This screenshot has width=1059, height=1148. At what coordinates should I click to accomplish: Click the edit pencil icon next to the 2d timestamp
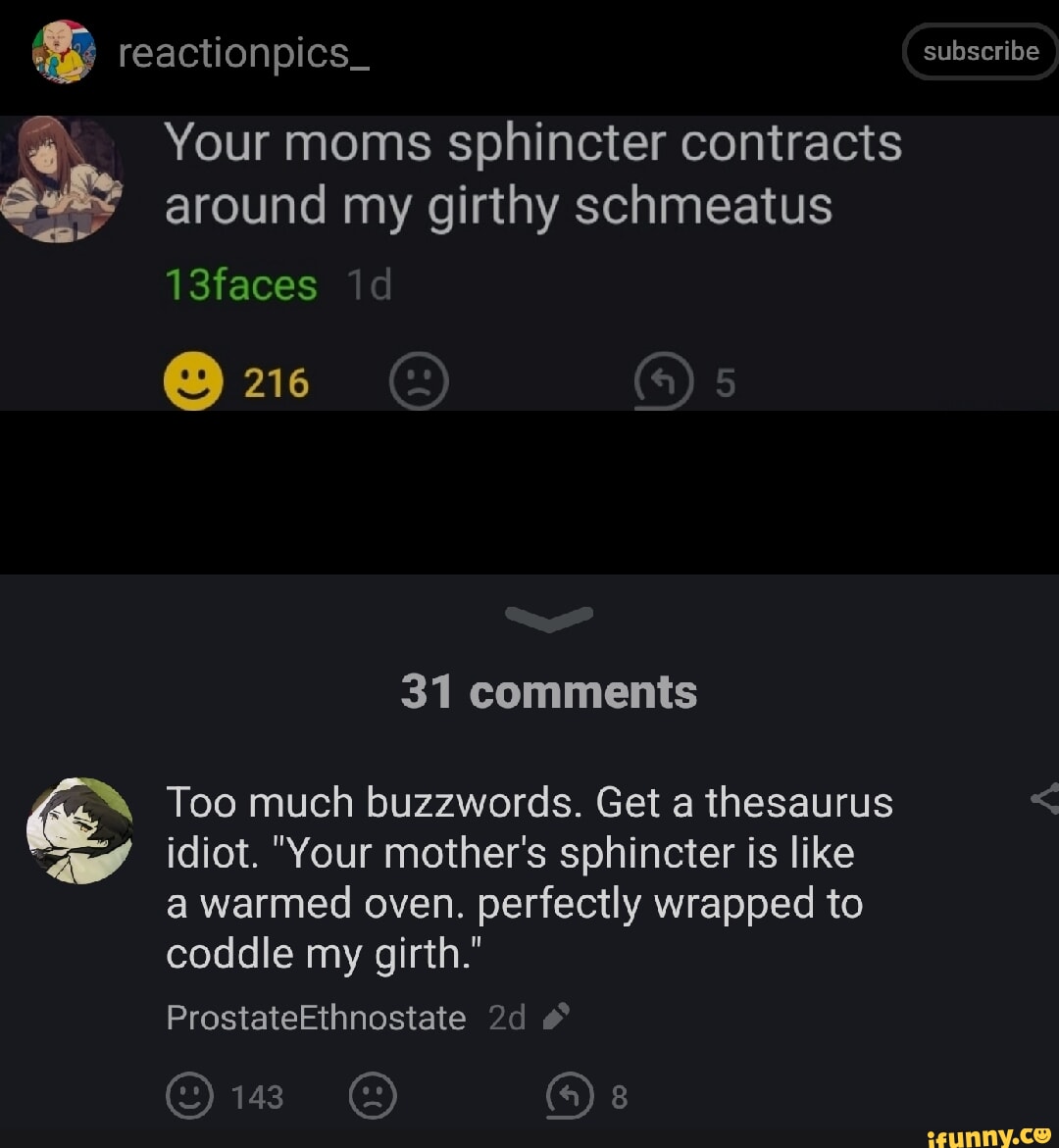click(557, 1018)
